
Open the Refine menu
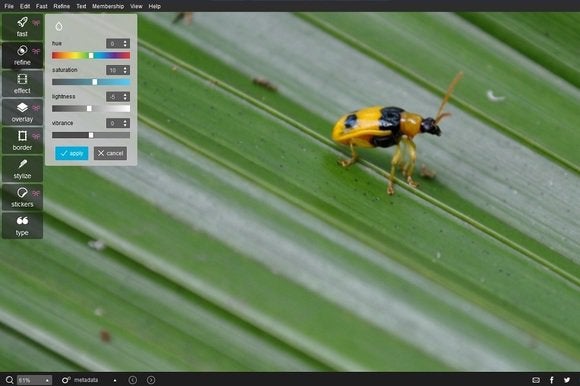[61, 6]
